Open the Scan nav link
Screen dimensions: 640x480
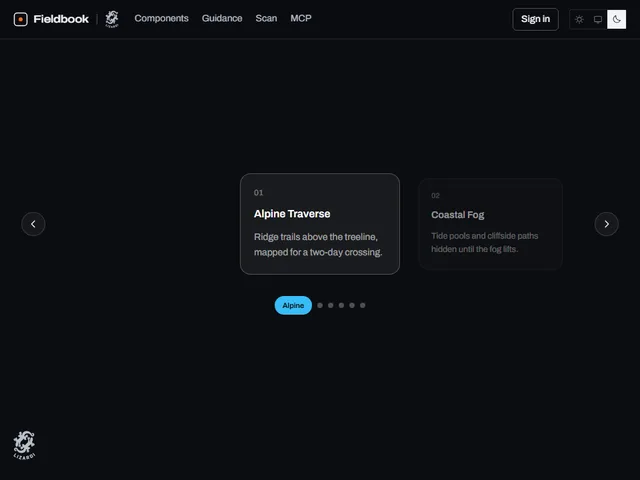pyautogui.click(x=266, y=18)
